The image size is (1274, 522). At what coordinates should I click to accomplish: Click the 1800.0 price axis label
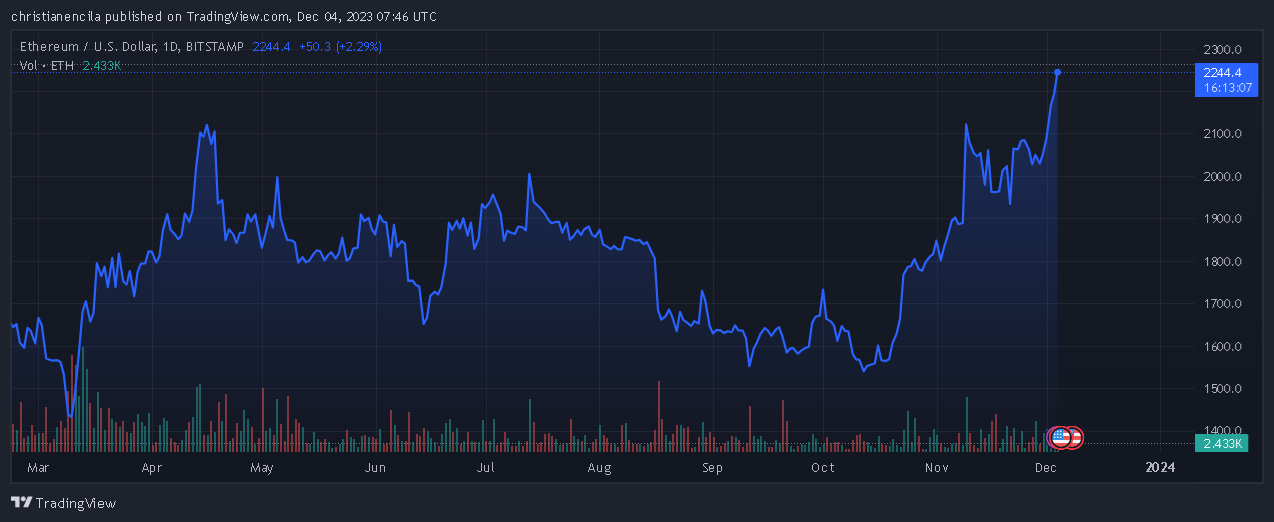click(x=1222, y=262)
